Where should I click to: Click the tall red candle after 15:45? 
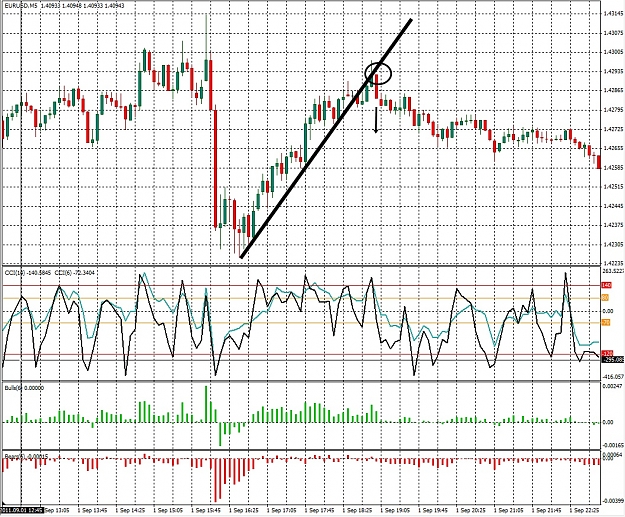[x=216, y=169]
